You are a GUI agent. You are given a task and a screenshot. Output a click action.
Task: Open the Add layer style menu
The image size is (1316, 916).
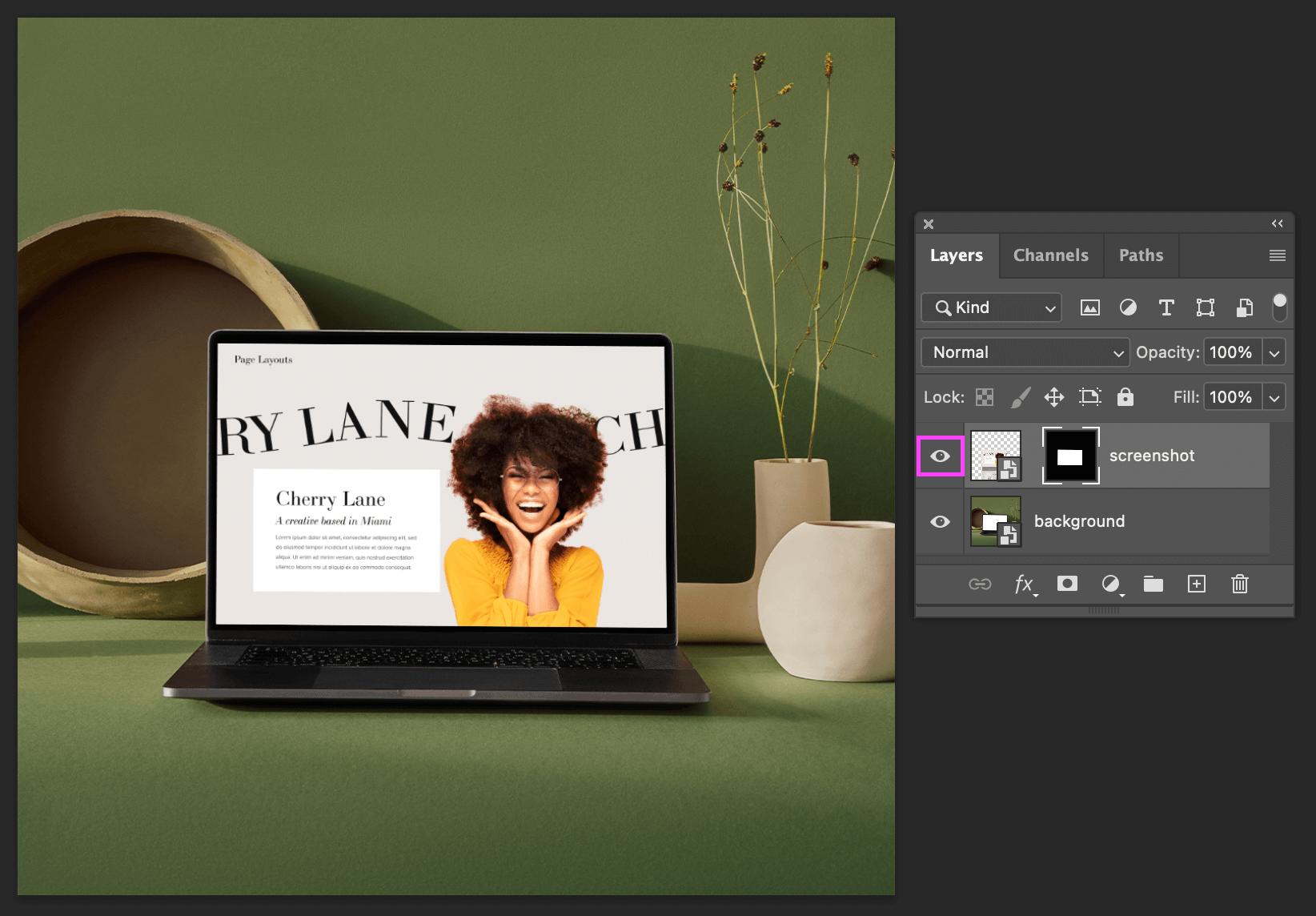[1025, 584]
